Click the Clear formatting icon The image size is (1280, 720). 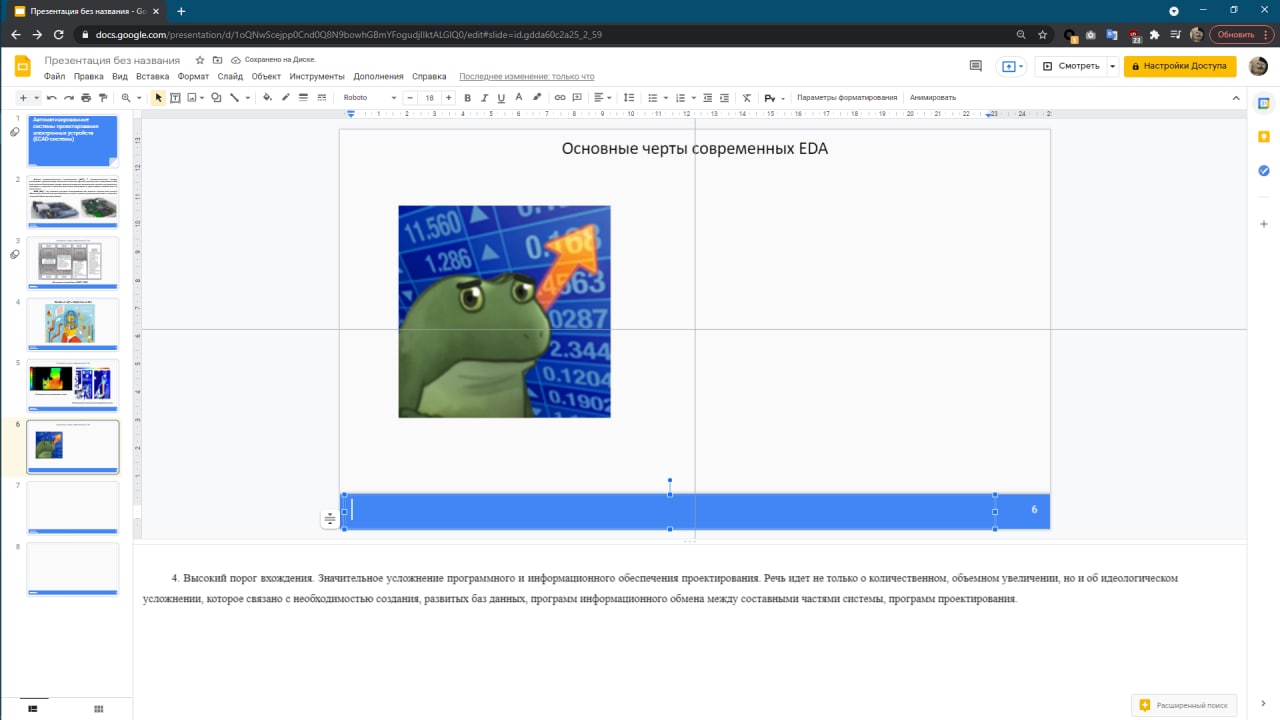(x=747, y=98)
